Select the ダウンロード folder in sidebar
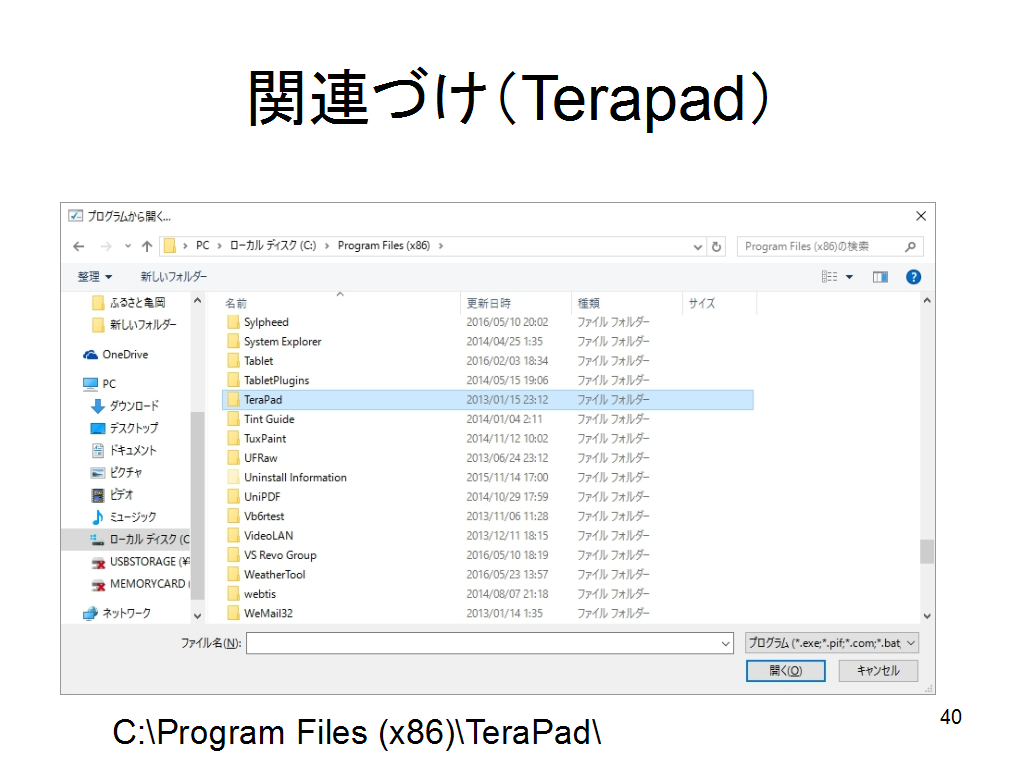The height and width of the screenshot is (768, 1024). pyautogui.click(x=133, y=406)
